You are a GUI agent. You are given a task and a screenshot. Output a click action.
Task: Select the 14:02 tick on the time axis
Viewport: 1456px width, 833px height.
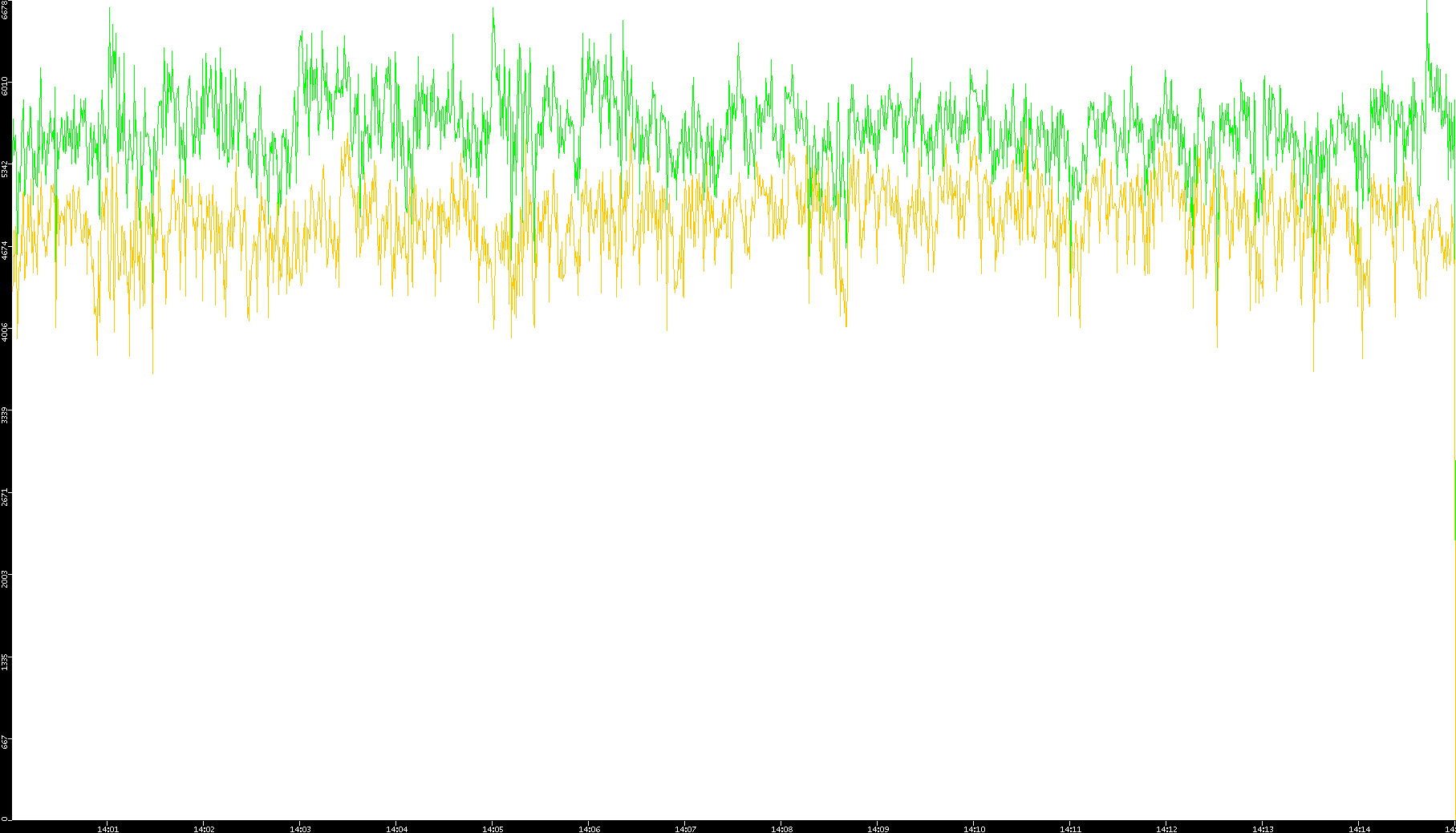click(204, 829)
